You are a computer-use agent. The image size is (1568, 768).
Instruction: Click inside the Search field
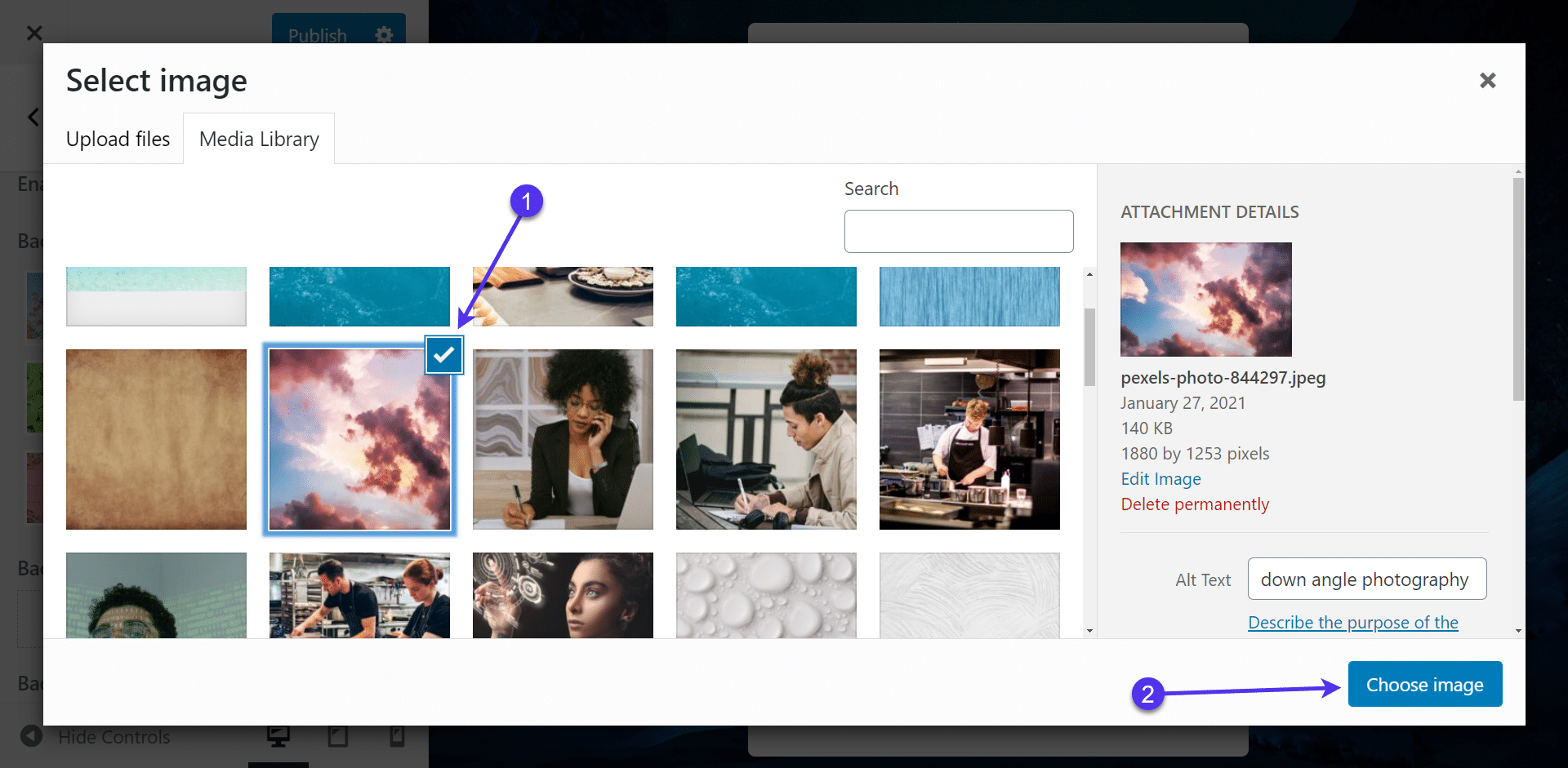pyautogui.click(x=958, y=231)
